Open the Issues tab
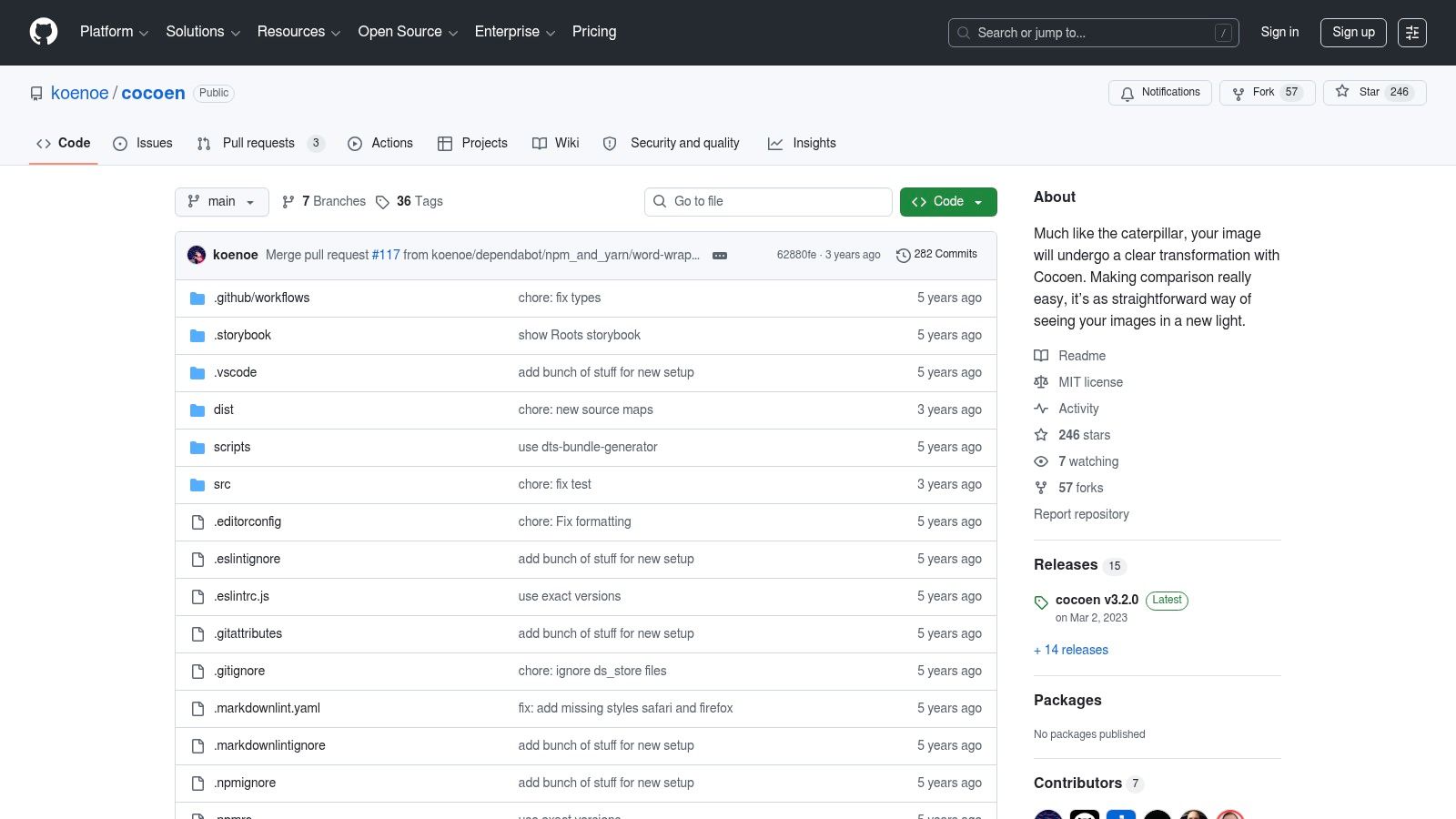Image resolution: width=1456 pixels, height=819 pixels. pyautogui.click(x=143, y=143)
